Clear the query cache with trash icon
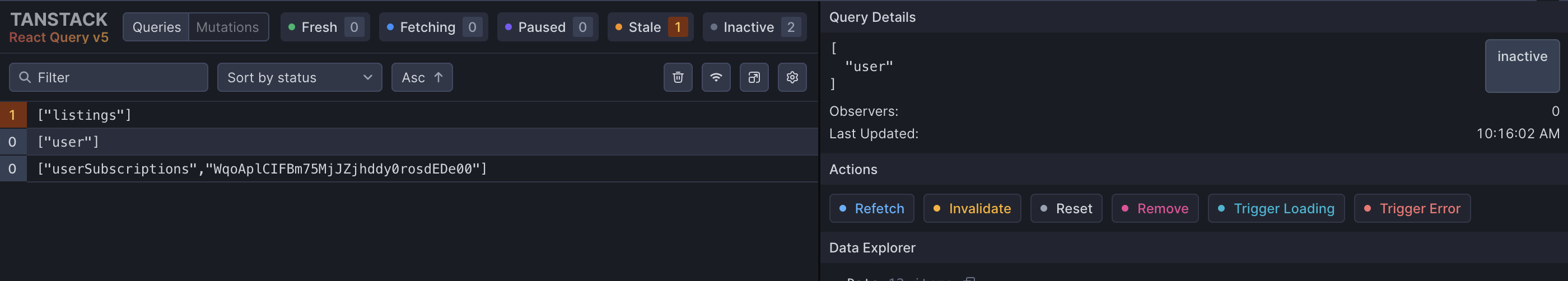The width and height of the screenshot is (1568, 281). (x=678, y=77)
